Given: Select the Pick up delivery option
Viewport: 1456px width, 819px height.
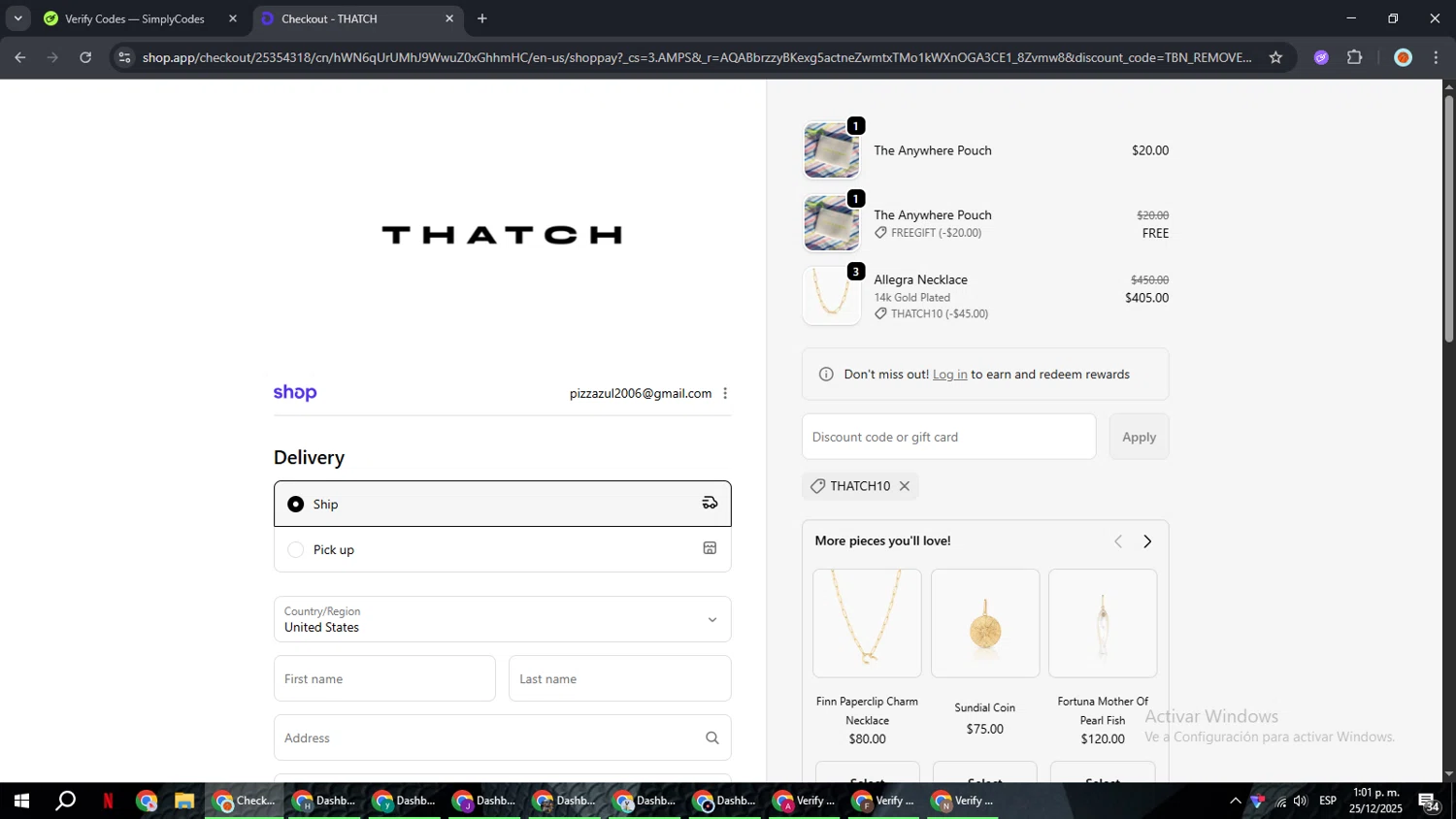Looking at the screenshot, I should (502, 549).
